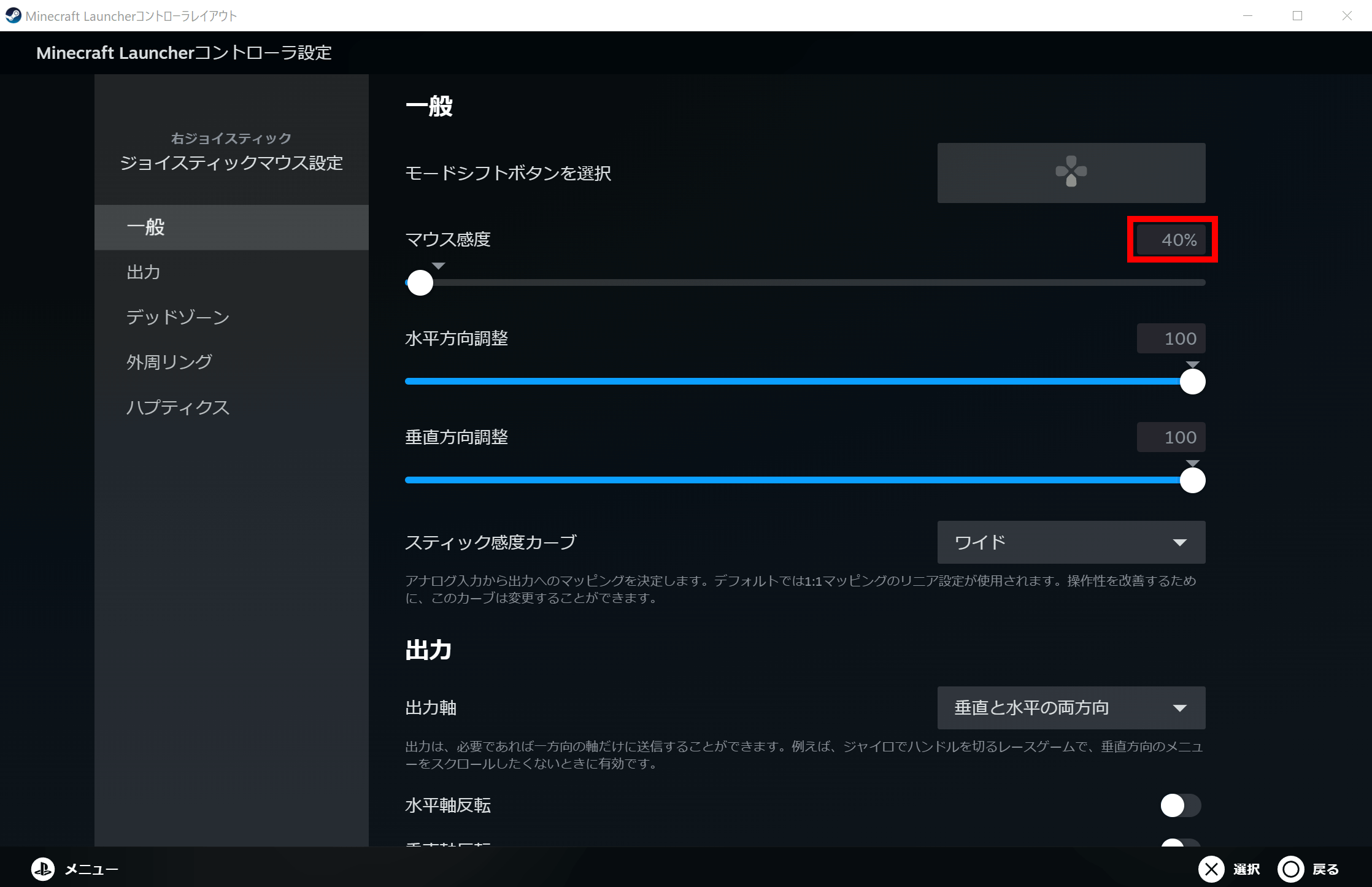The image size is (1372, 887).
Task: Click the ジョイスティックマウス設定 heading
Action: (231, 163)
